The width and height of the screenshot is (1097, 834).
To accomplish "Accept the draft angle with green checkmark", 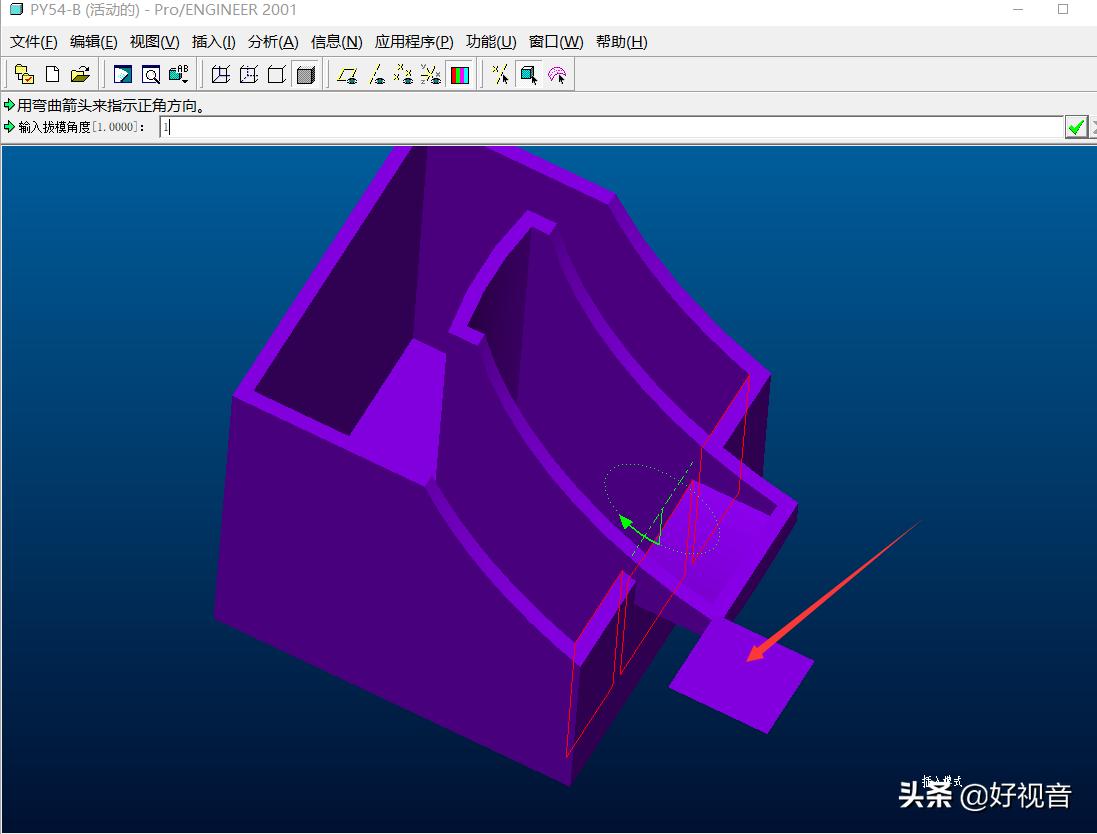I will point(1076,127).
